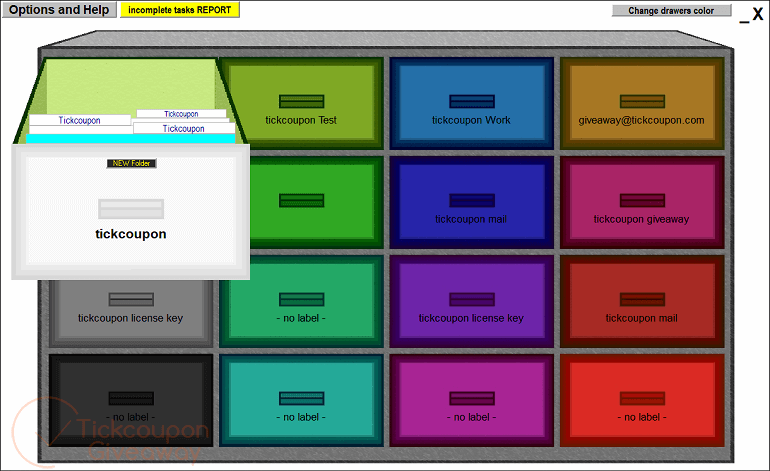The image size is (770, 471).
Task: Open the Options and Help menu
Action: (59, 10)
